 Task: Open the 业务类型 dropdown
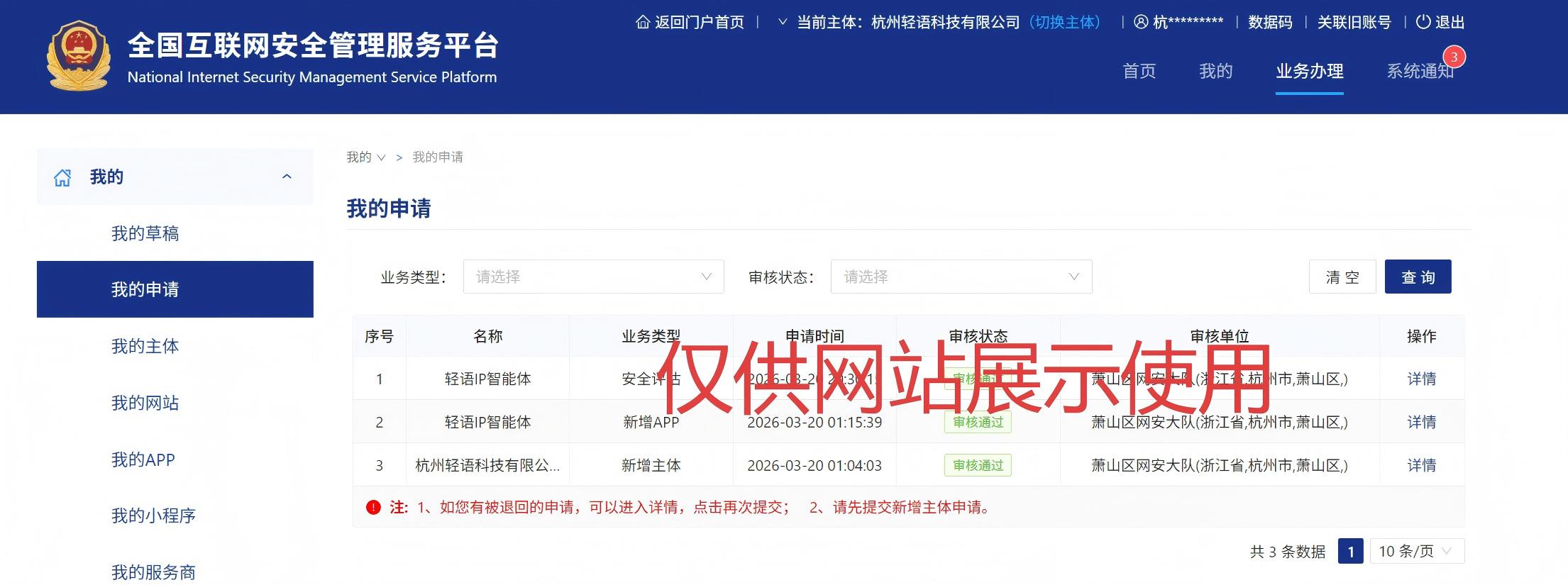click(x=593, y=277)
